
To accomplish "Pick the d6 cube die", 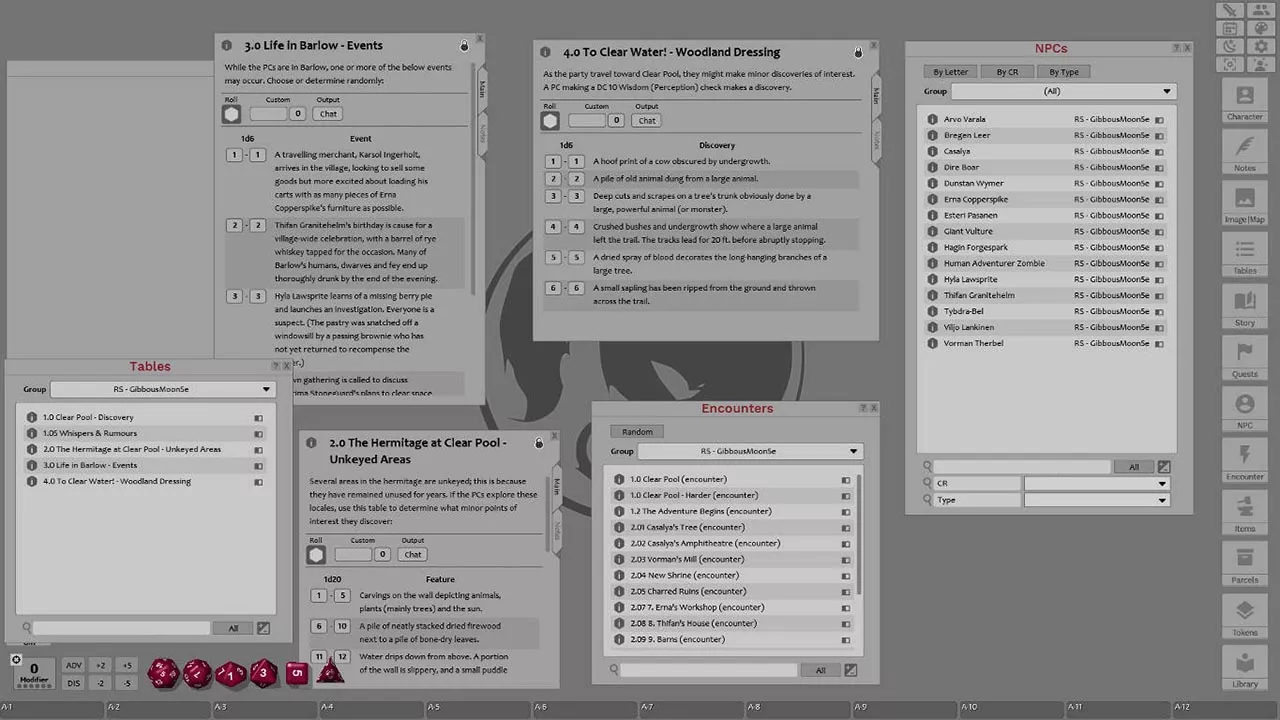I will click(x=296, y=673).
